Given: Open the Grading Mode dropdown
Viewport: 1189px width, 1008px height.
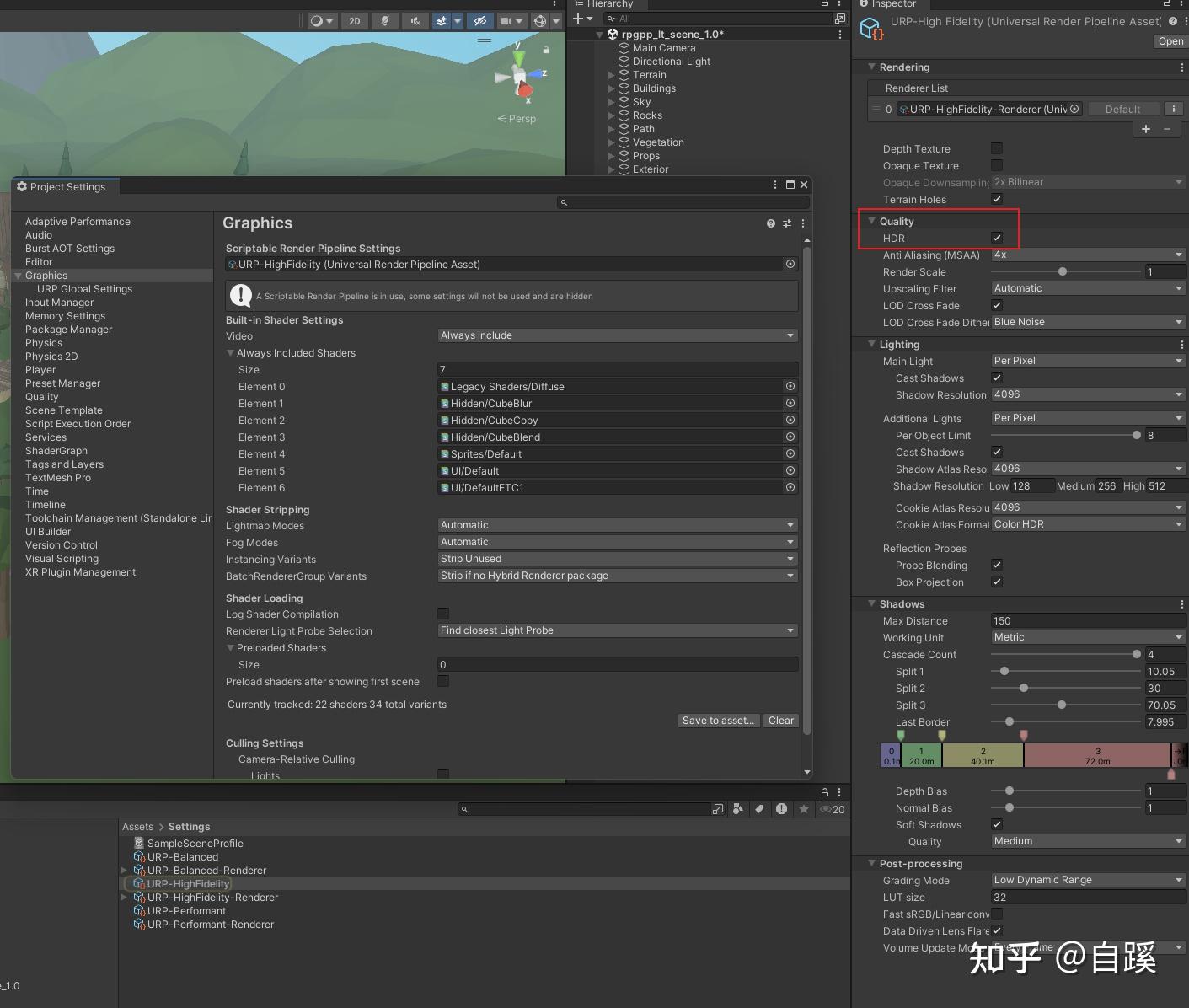Looking at the screenshot, I should coord(1089,880).
